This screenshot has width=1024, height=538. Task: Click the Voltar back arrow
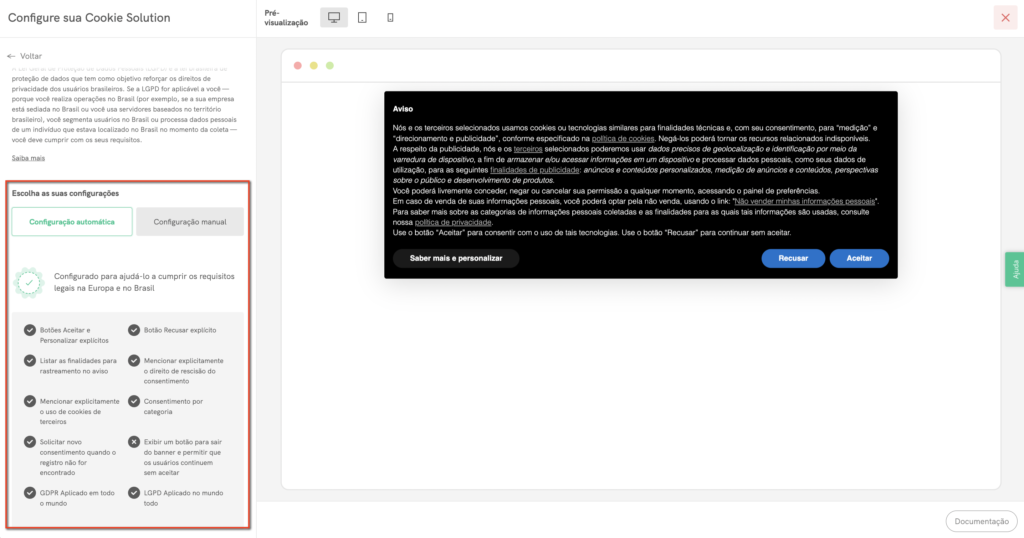click(x=12, y=56)
